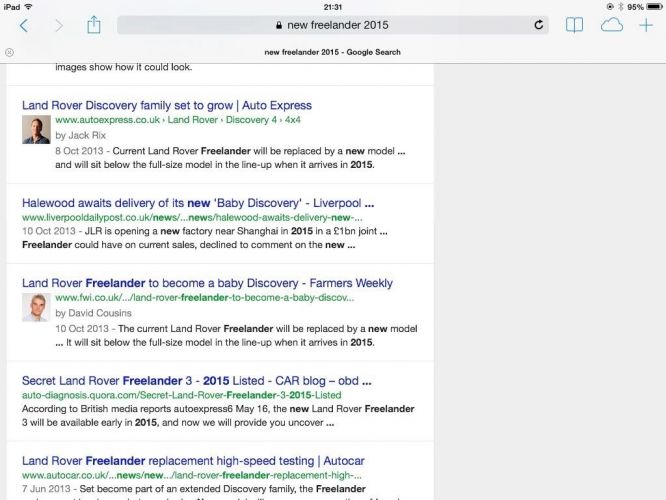Tap David Cousins author photo thumbnail
The width and height of the screenshot is (666, 500).
[36, 307]
